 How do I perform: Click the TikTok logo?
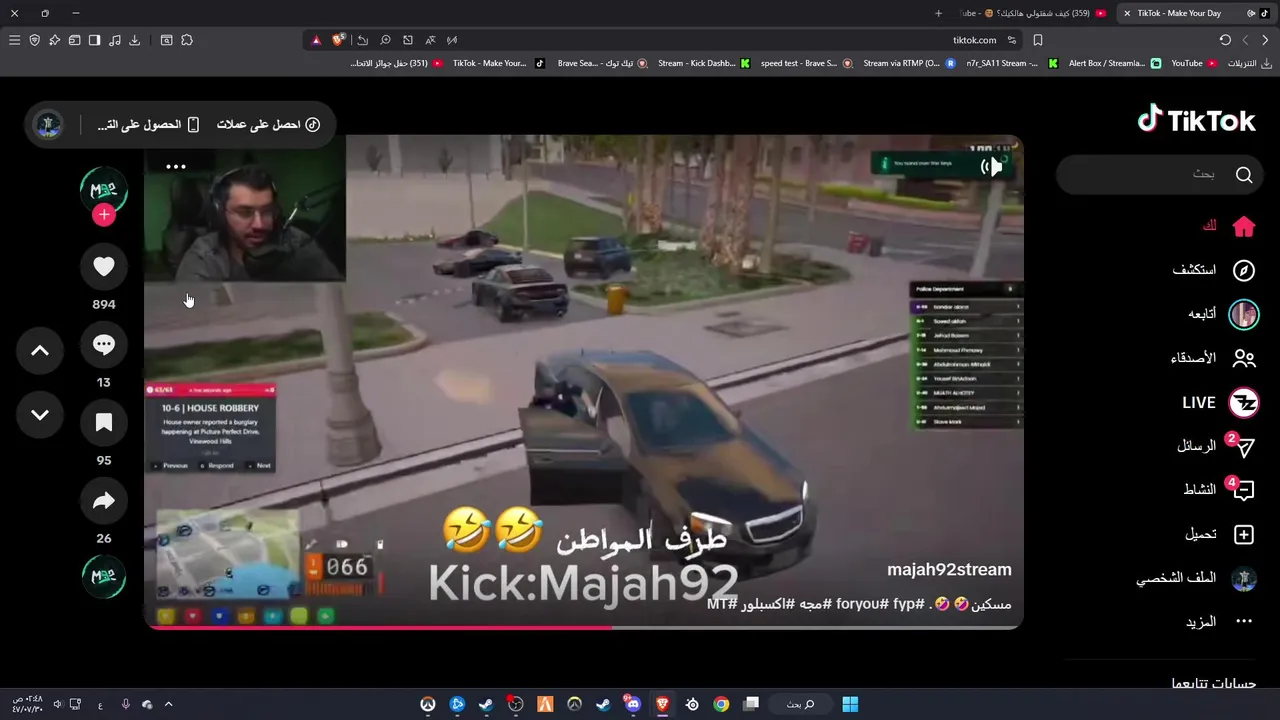point(1197,120)
